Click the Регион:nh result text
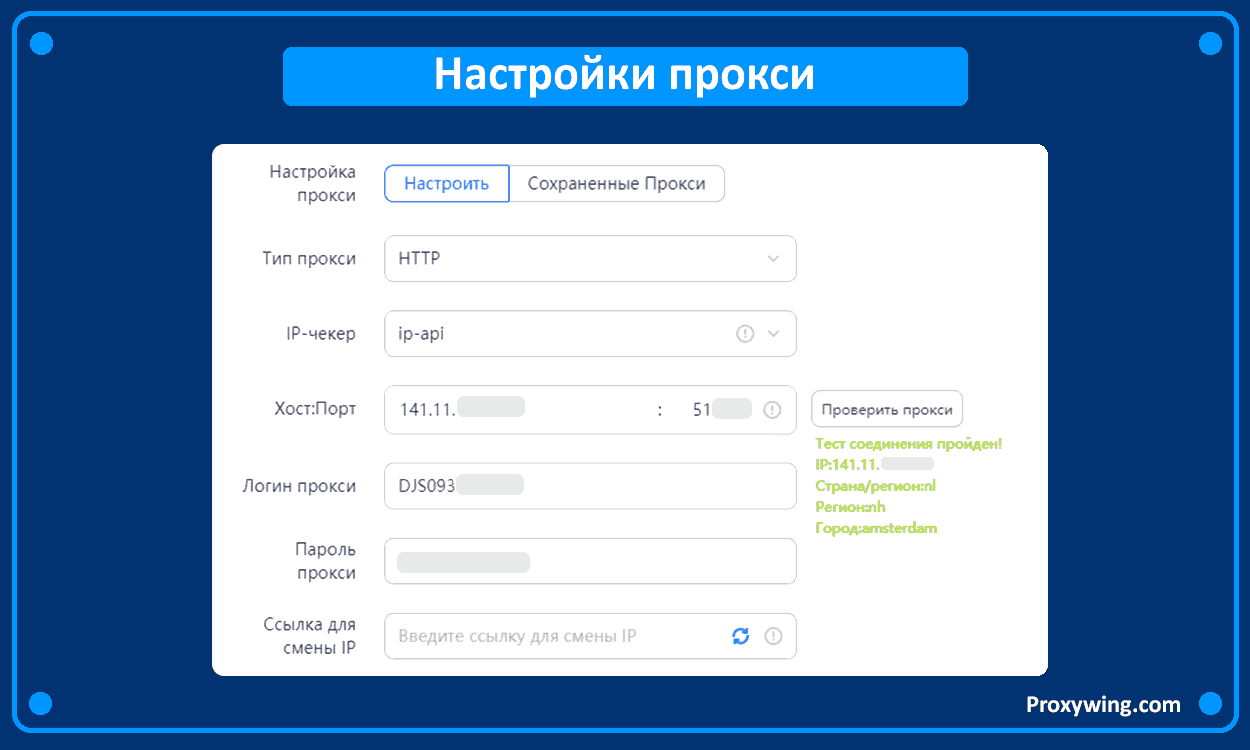Image resolution: width=1250 pixels, height=750 pixels. coord(850,507)
